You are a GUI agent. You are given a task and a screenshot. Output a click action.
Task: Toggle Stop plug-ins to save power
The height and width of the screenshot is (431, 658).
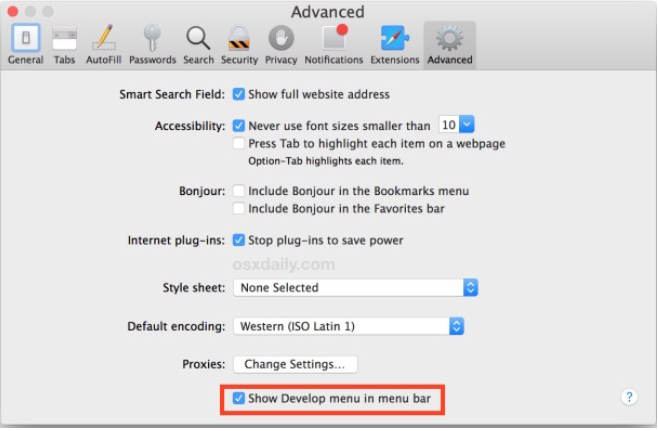click(x=239, y=240)
